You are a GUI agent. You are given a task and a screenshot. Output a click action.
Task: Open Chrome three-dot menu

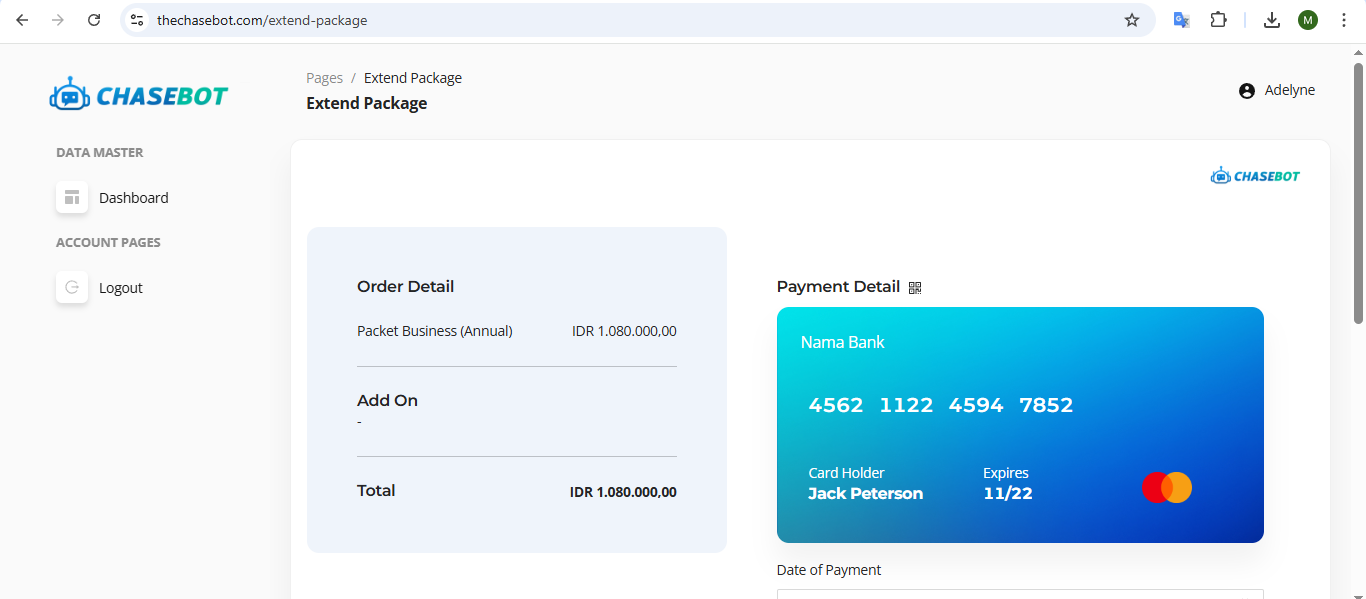coord(1344,20)
